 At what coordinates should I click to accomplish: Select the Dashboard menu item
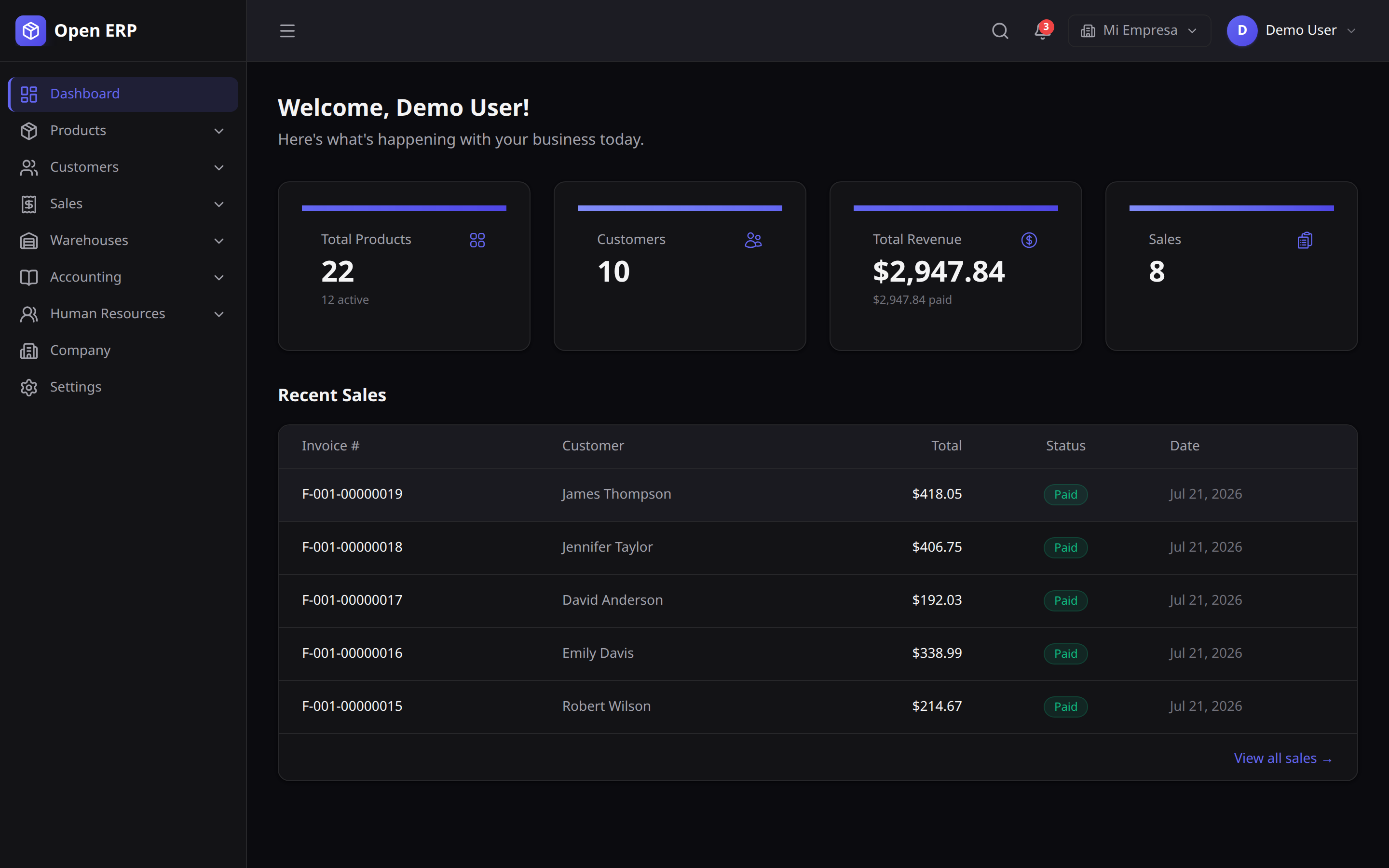click(123, 94)
